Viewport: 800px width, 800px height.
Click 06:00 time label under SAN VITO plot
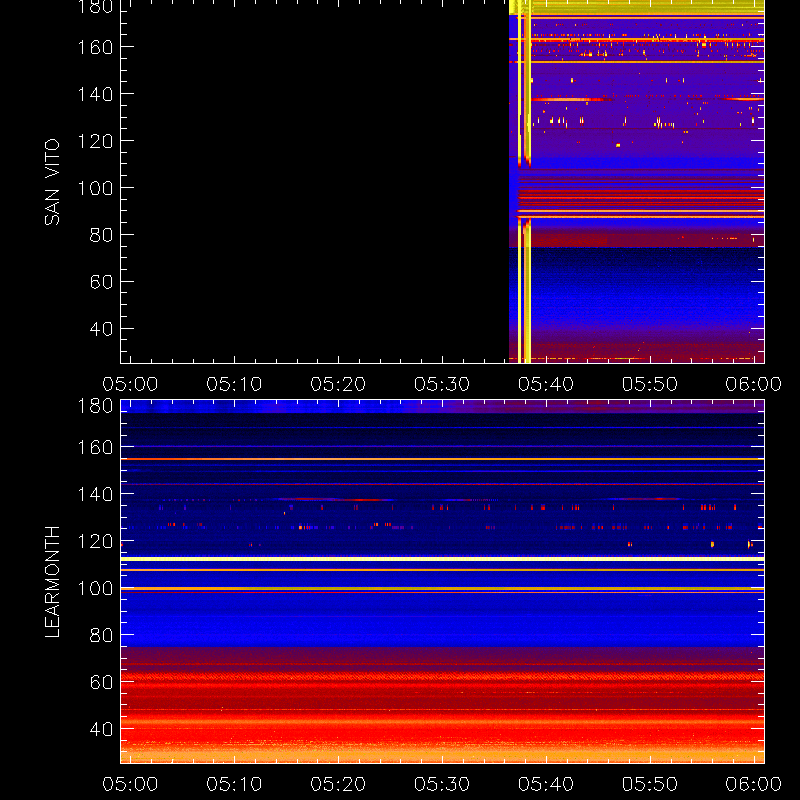click(754, 384)
